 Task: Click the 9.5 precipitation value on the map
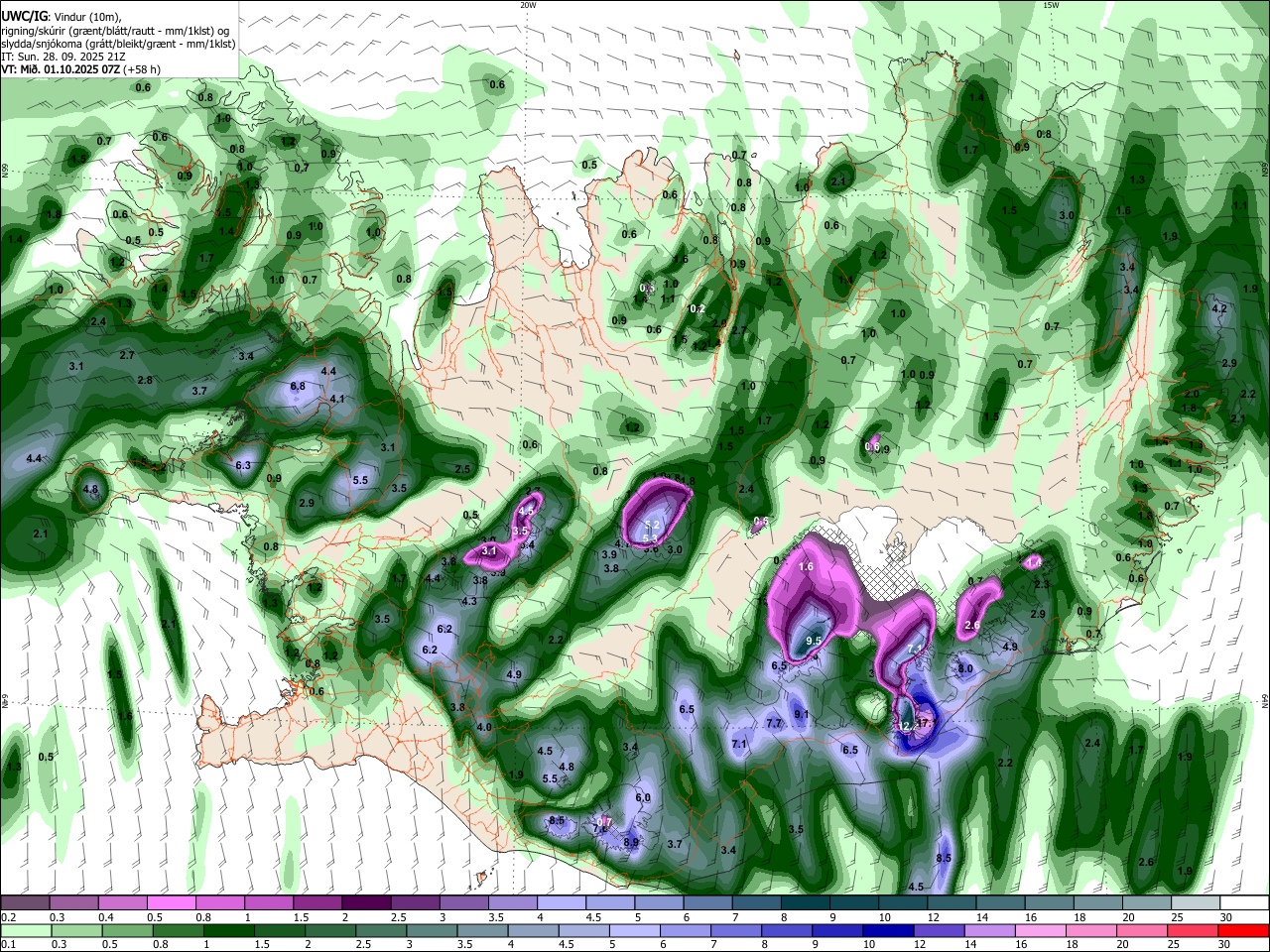(x=814, y=641)
